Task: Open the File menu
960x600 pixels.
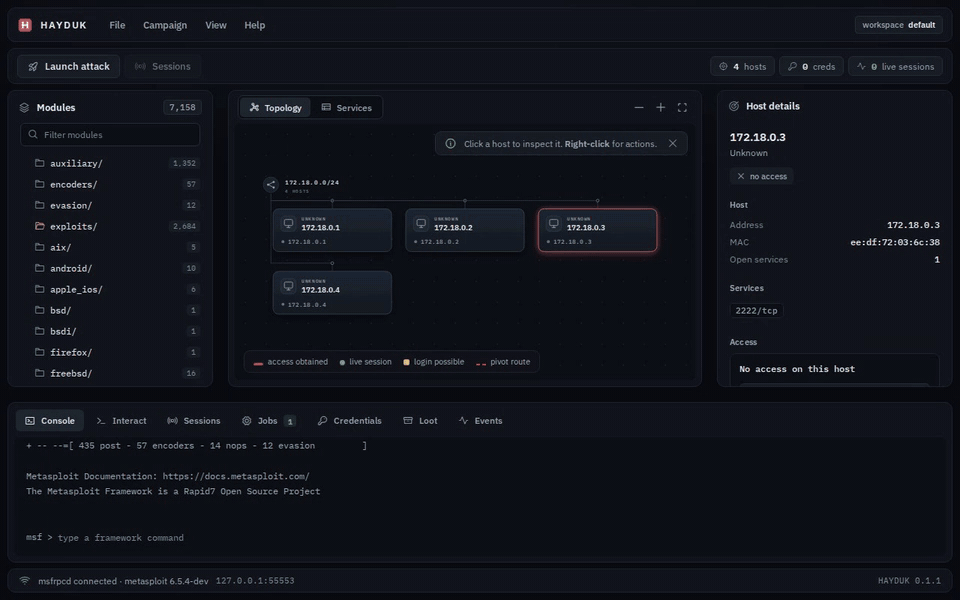Action: (117, 25)
